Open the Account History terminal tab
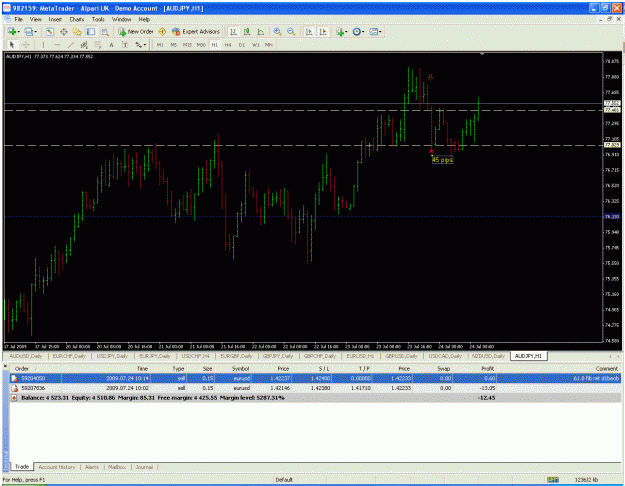 pos(57,467)
